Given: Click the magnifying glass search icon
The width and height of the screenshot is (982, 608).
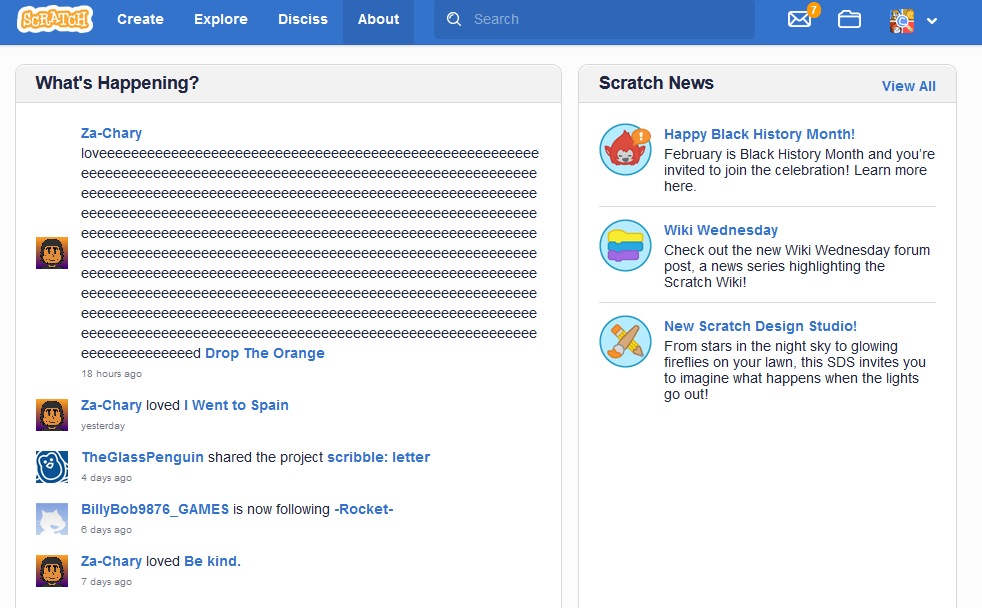Looking at the screenshot, I should [x=454, y=19].
